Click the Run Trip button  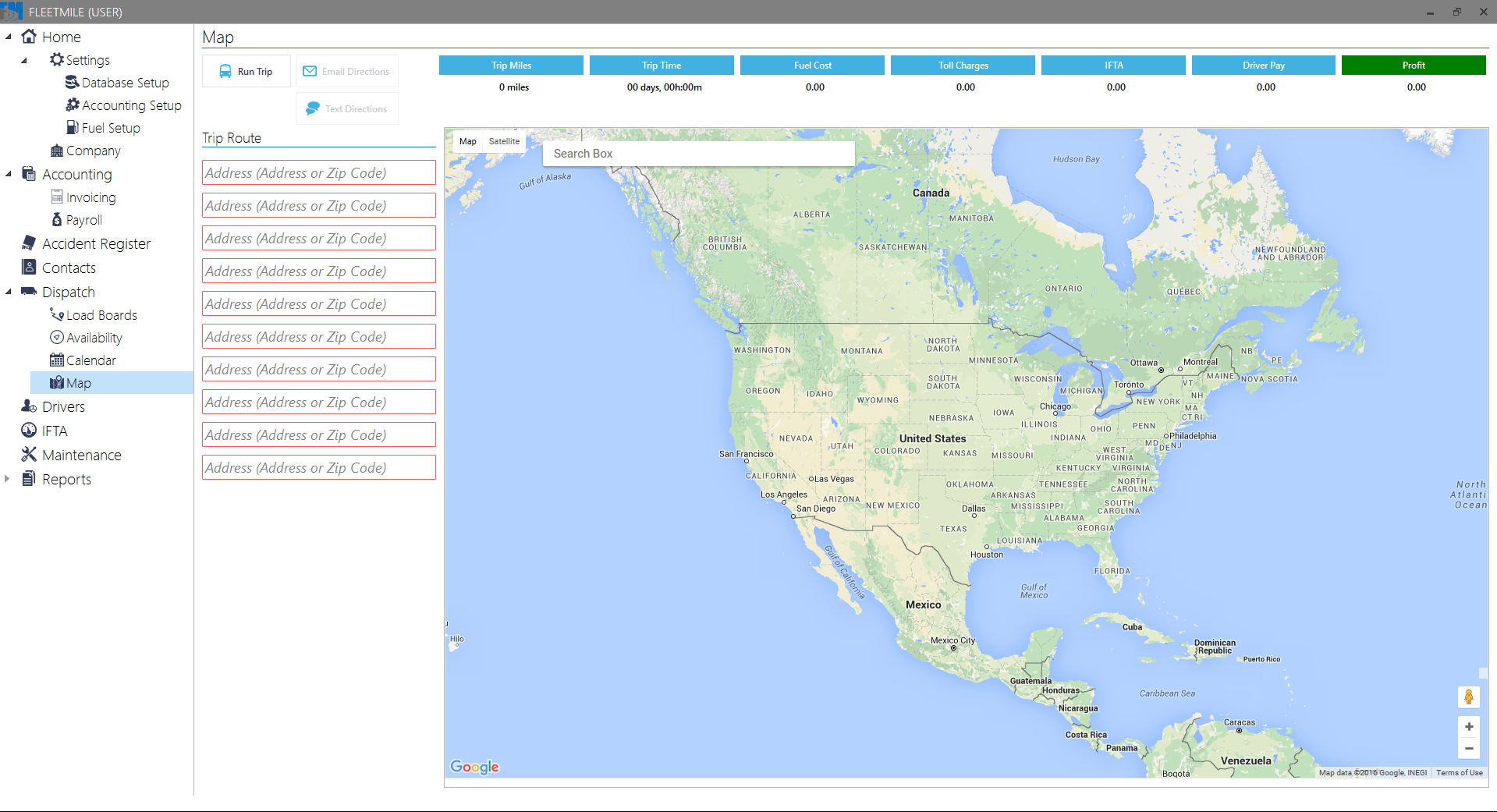[x=247, y=71]
